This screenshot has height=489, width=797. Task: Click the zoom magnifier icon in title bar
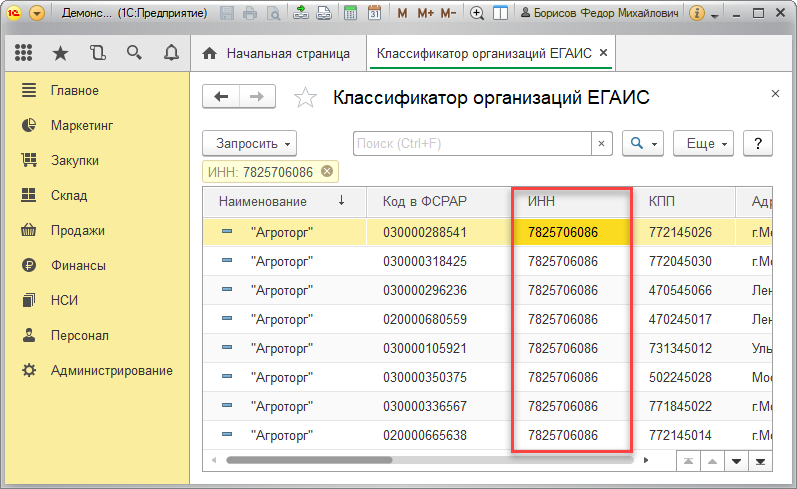tap(477, 13)
